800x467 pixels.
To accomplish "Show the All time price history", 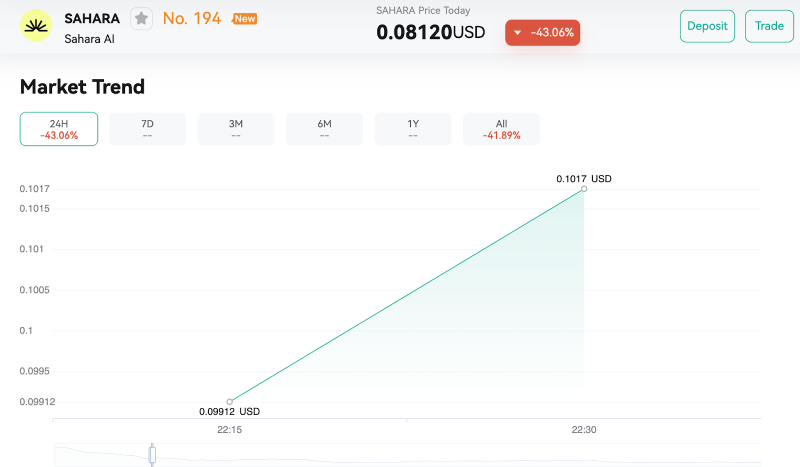I will [501, 129].
